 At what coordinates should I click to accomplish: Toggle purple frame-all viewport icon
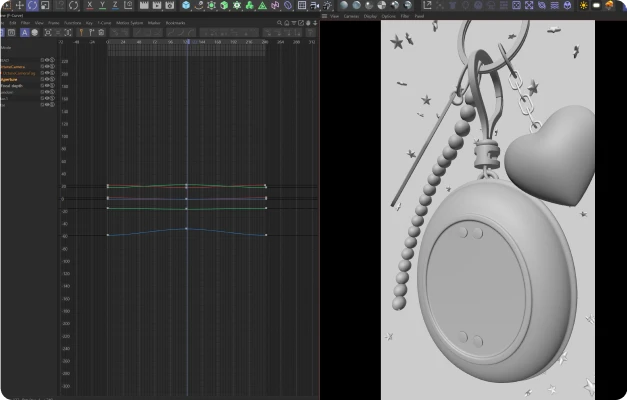click(x=529, y=5)
